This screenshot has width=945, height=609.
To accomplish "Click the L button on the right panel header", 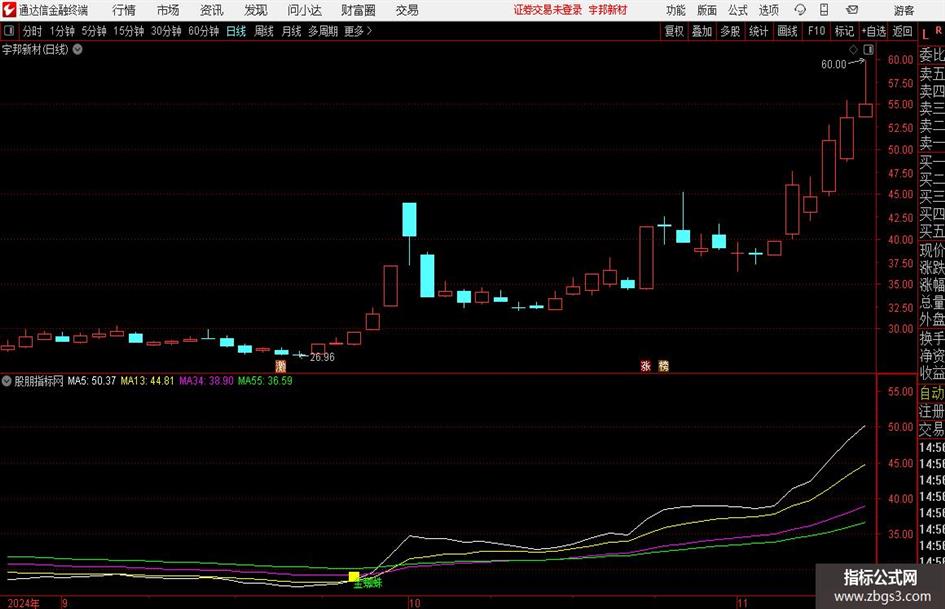I will click(925, 35).
